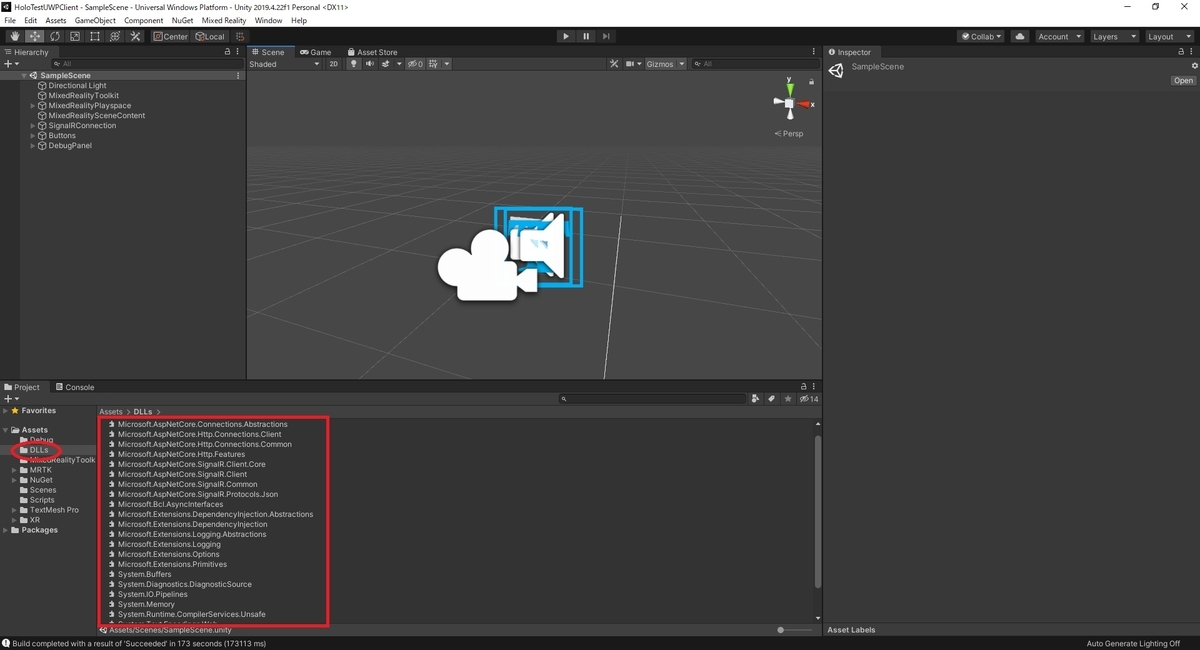The width and height of the screenshot is (1200, 650).
Task: Switch to the Asset Store tab
Action: click(x=372, y=52)
